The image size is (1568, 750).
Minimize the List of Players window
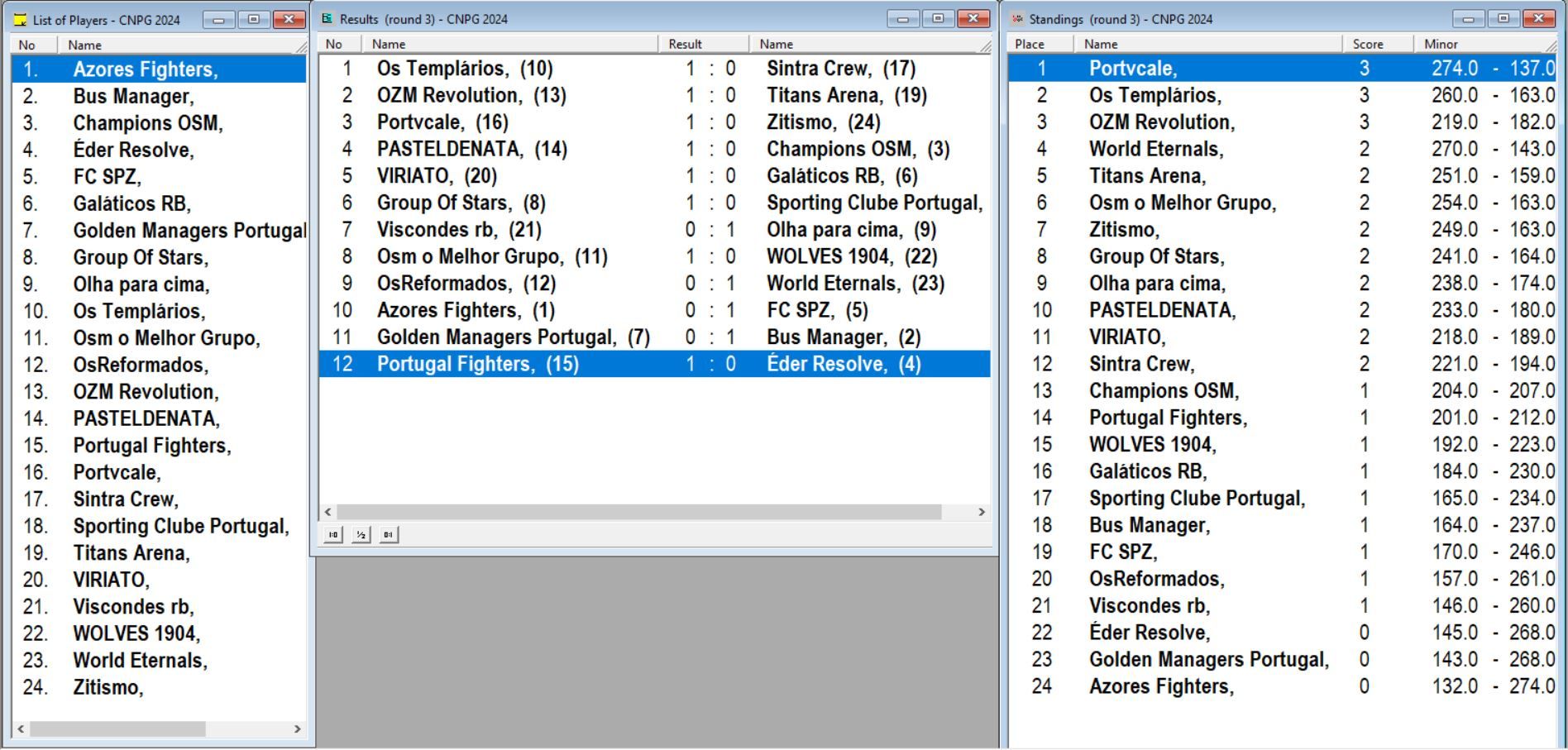point(219,19)
